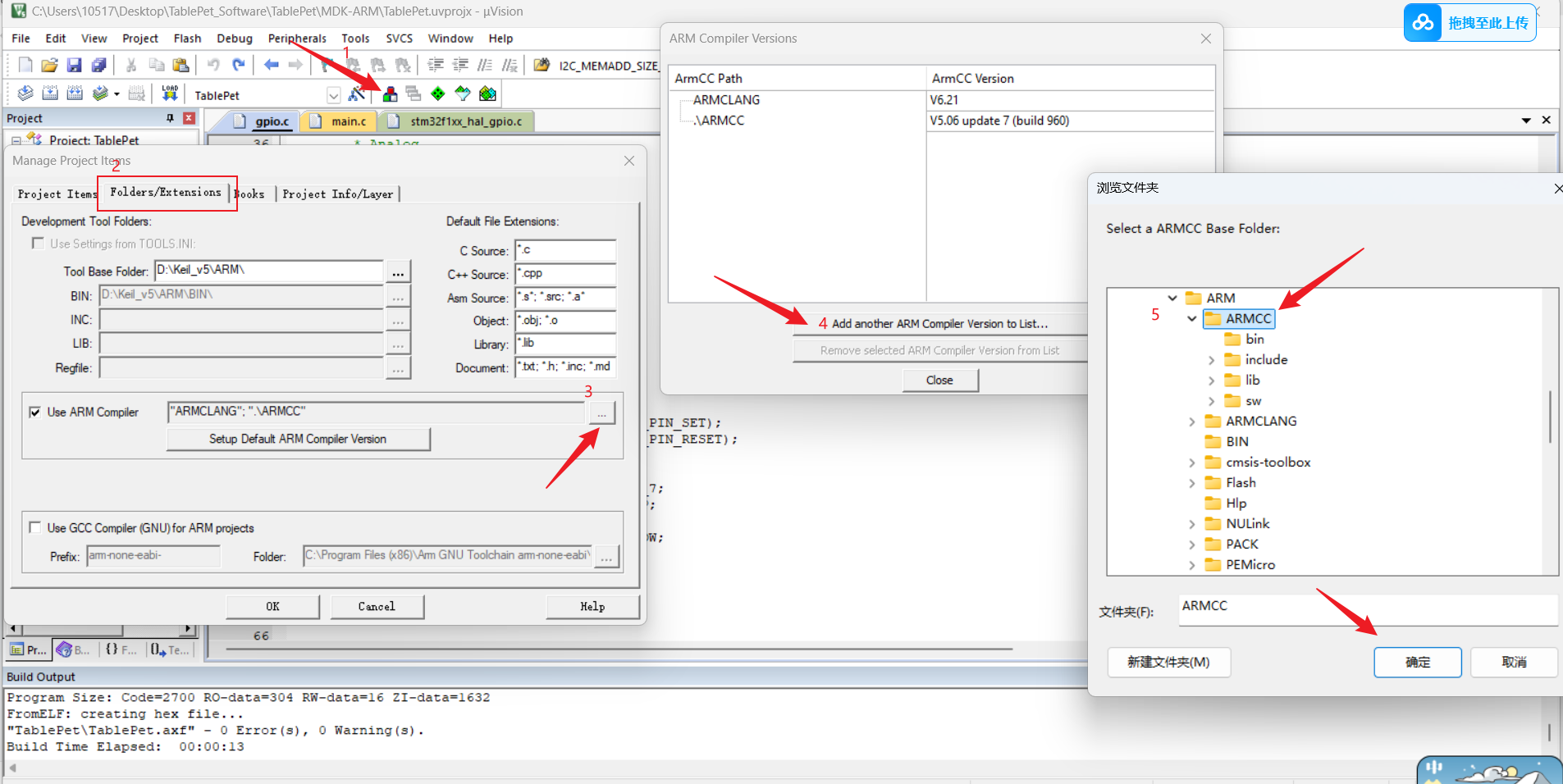
Task: Click Add another ARM Compiler Version button
Action: coord(939,323)
